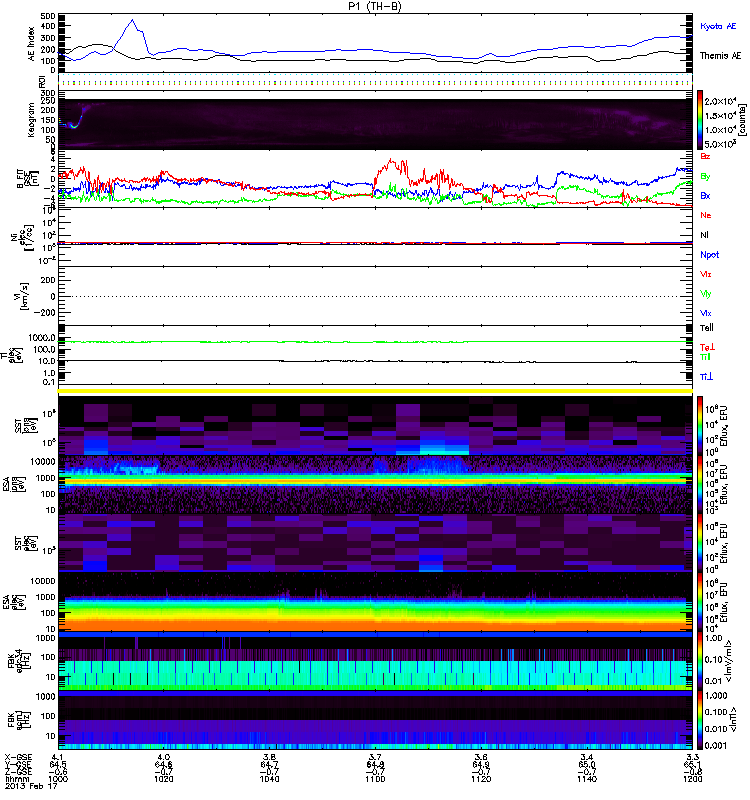Click the 1140 time tick label
This screenshot has height=800, width=750.
click(587, 779)
